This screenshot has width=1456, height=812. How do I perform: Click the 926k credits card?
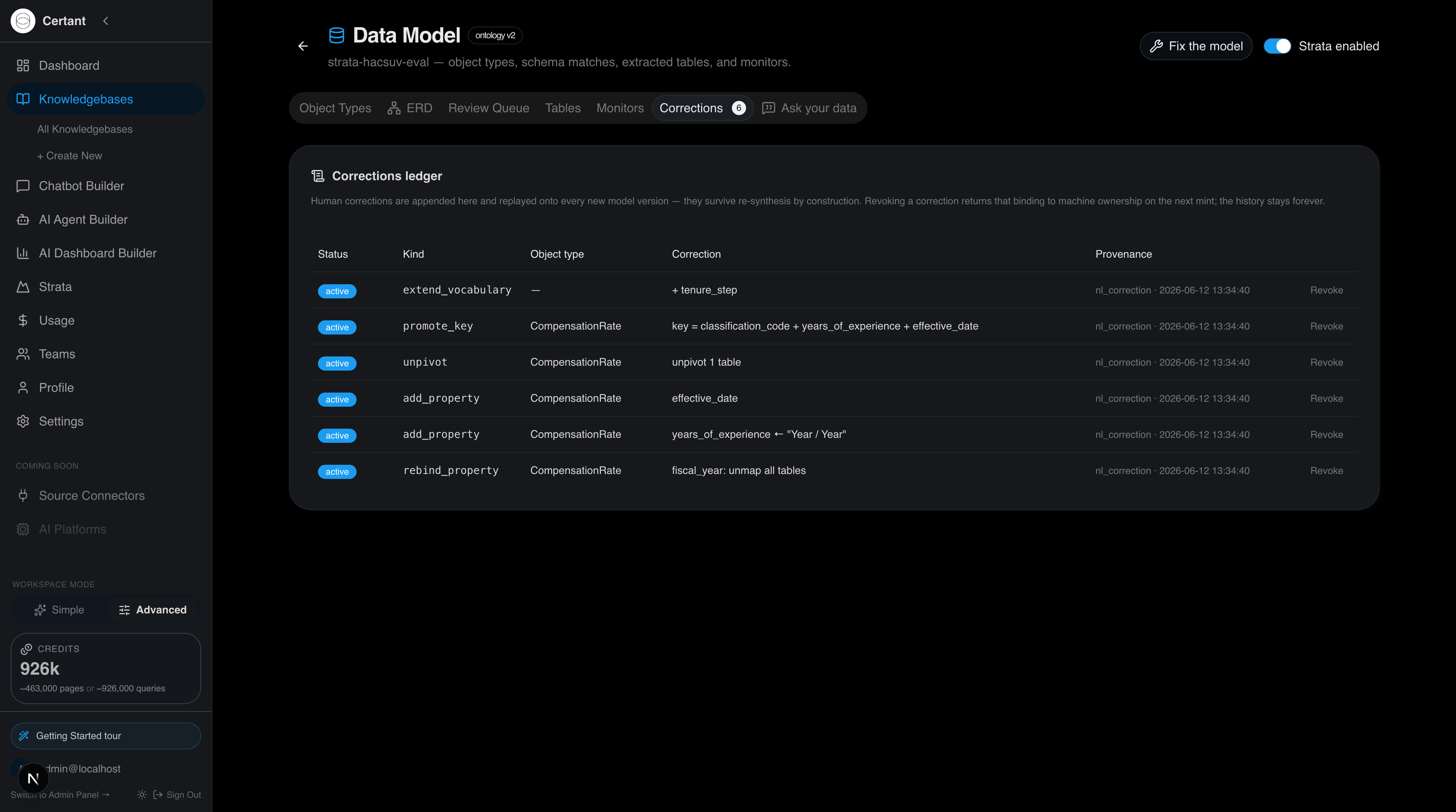pyautogui.click(x=106, y=668)
